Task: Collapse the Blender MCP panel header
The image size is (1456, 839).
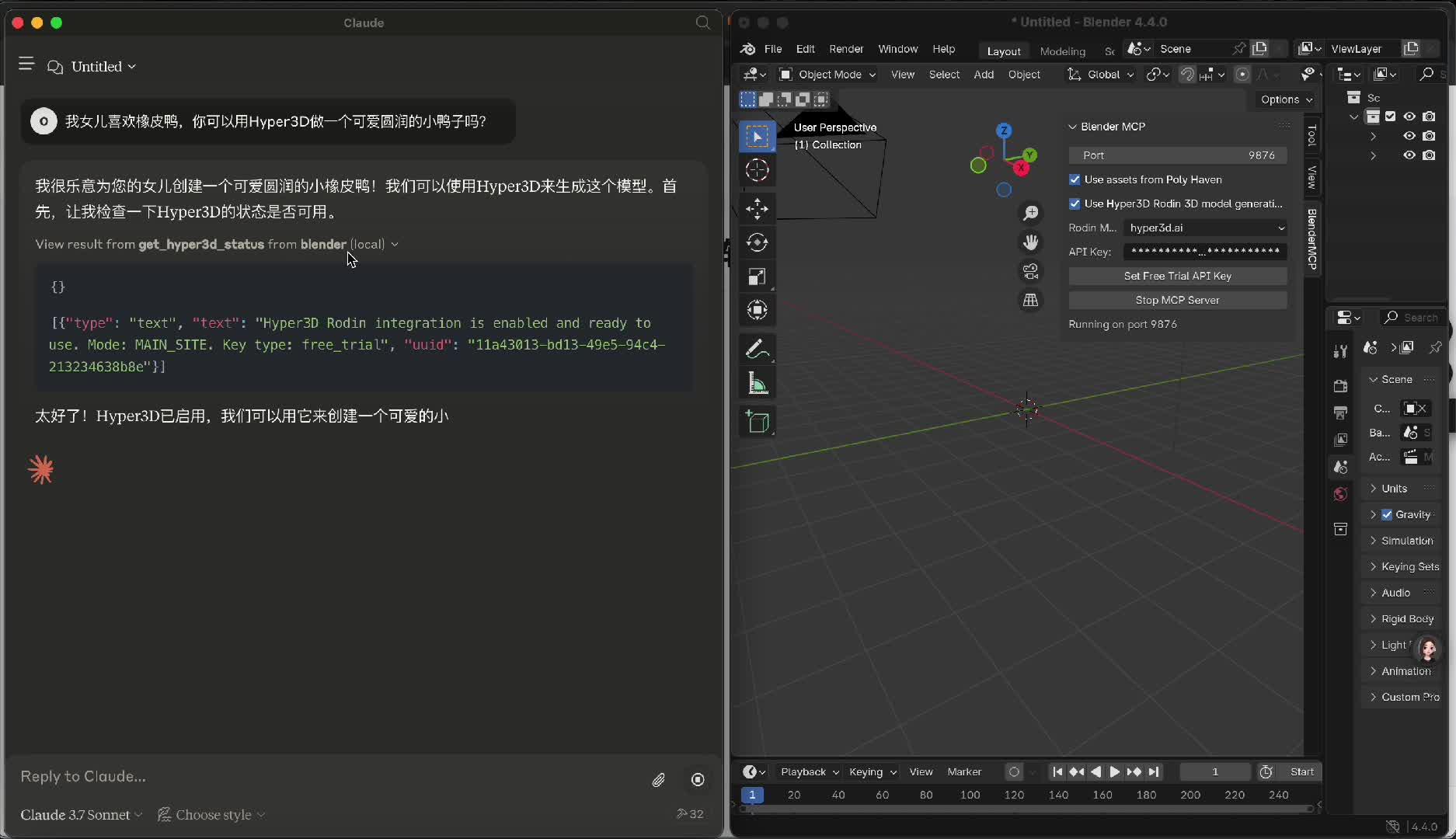Action: (x=1073, y=126)
